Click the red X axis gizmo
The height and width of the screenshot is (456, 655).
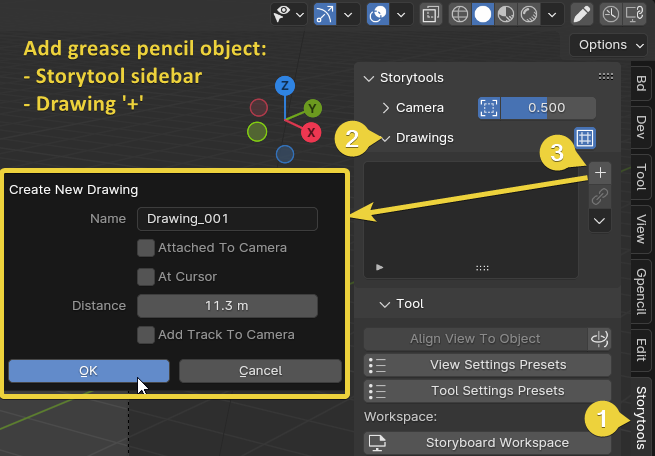tap(311, 133)
